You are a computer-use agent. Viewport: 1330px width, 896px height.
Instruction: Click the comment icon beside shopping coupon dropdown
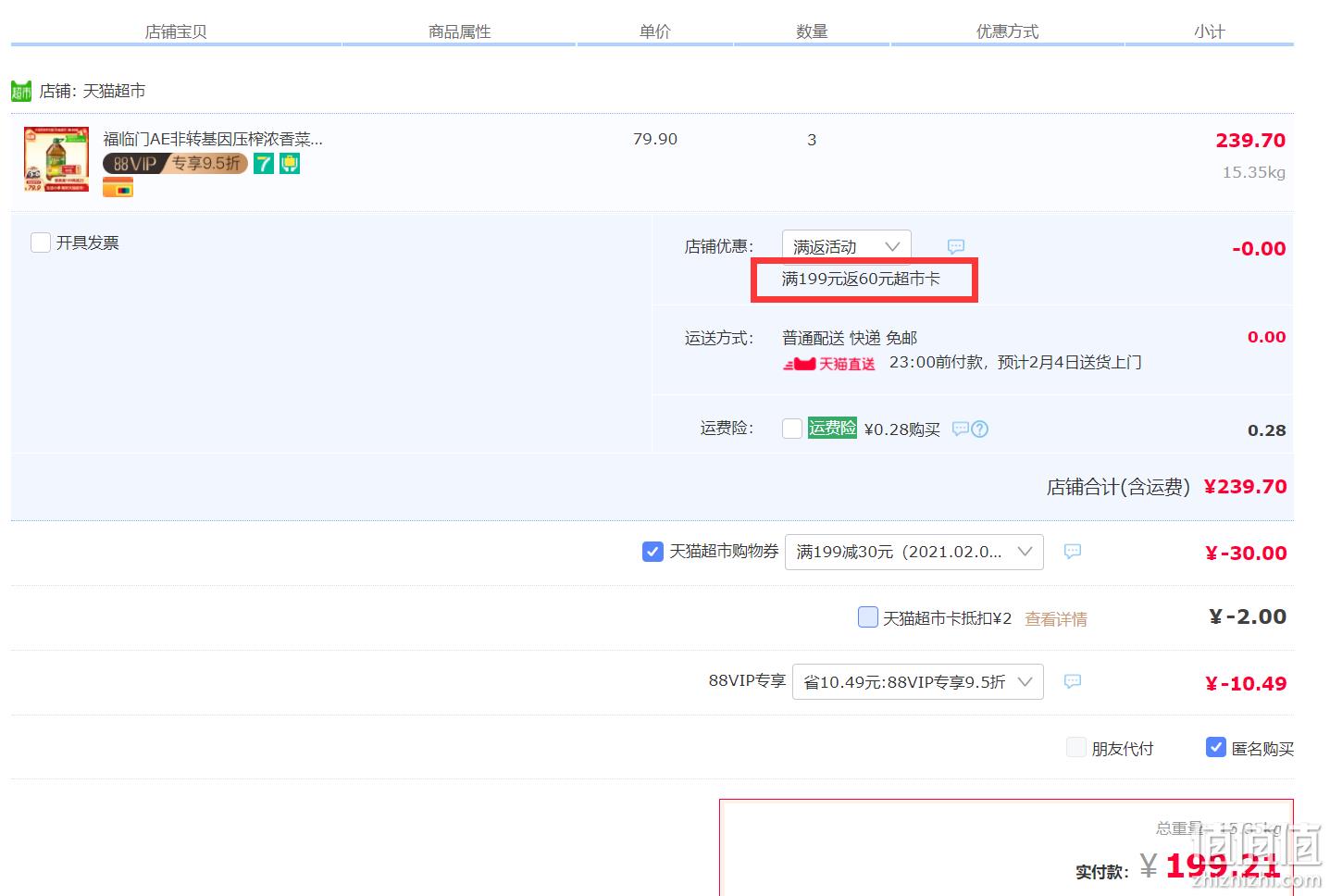[1072, 551]
